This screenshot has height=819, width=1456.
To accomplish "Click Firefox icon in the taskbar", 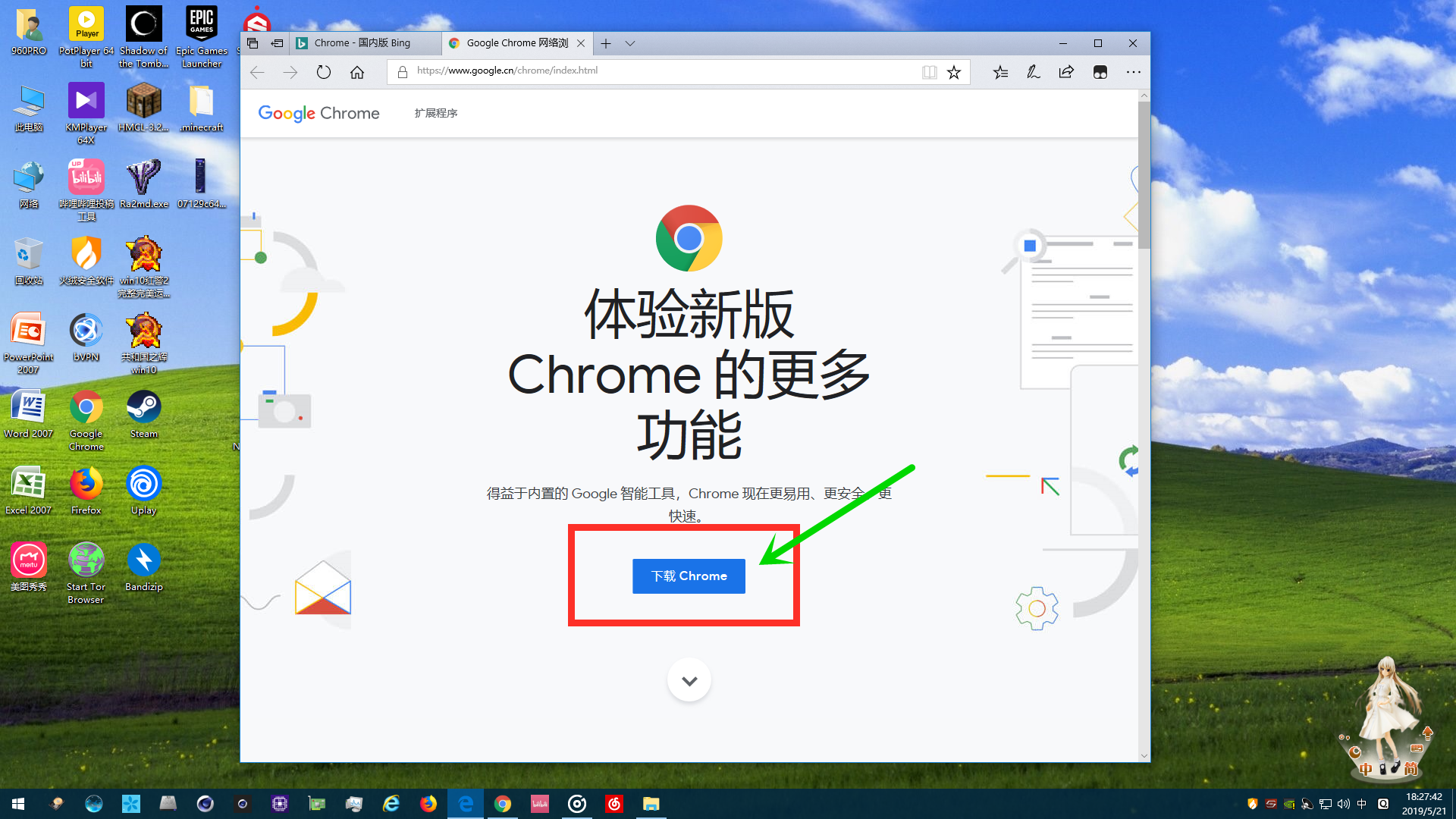I will pyautogui.click(x=428, y=804).
